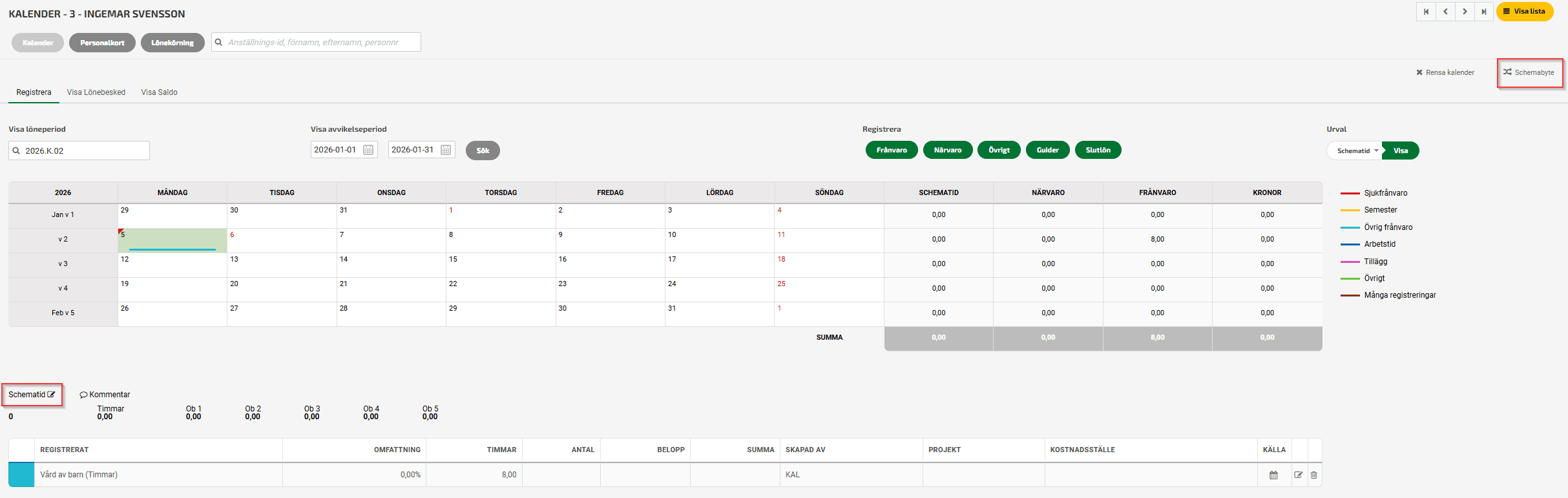1568x498 pixels.
Task: Focus the employee search field
Action: [x=317, y=42]
